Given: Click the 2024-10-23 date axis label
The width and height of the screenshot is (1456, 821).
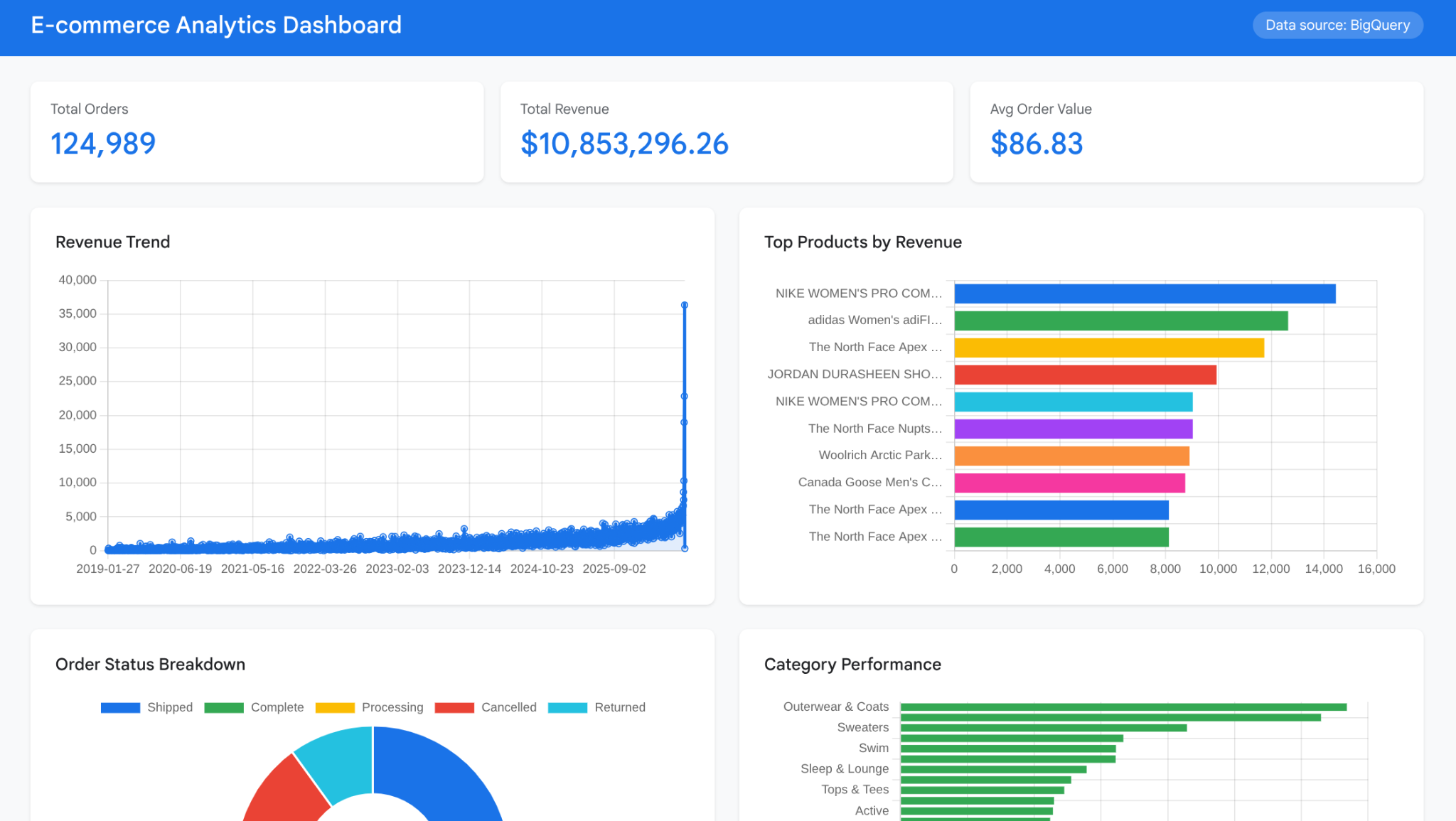Looking at the screenshot, I should (542, 569).
